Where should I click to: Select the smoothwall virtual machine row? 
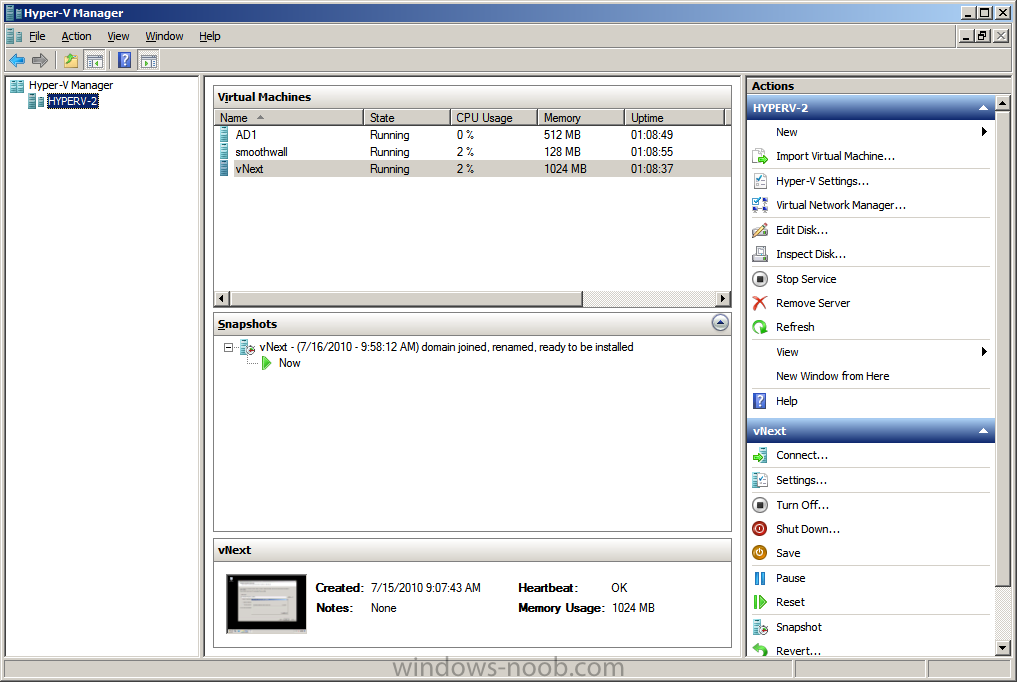pyautogui.click(x=472, y=152)
